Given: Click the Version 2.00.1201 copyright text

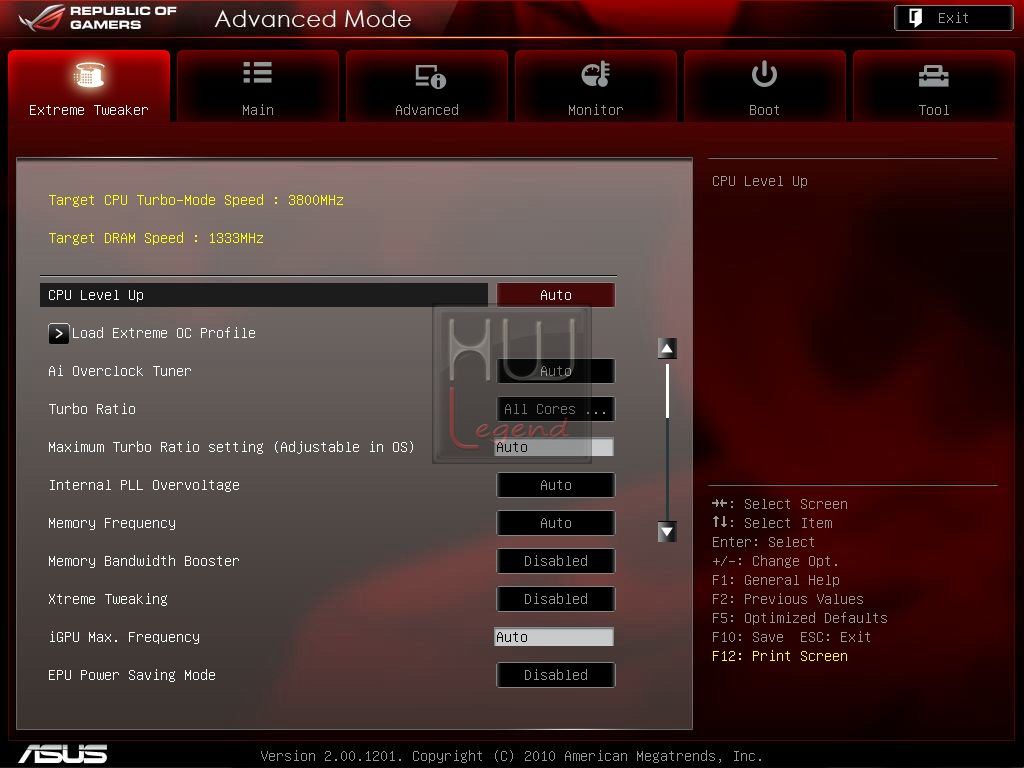Looking at the screenshot, I should (511, 756).
